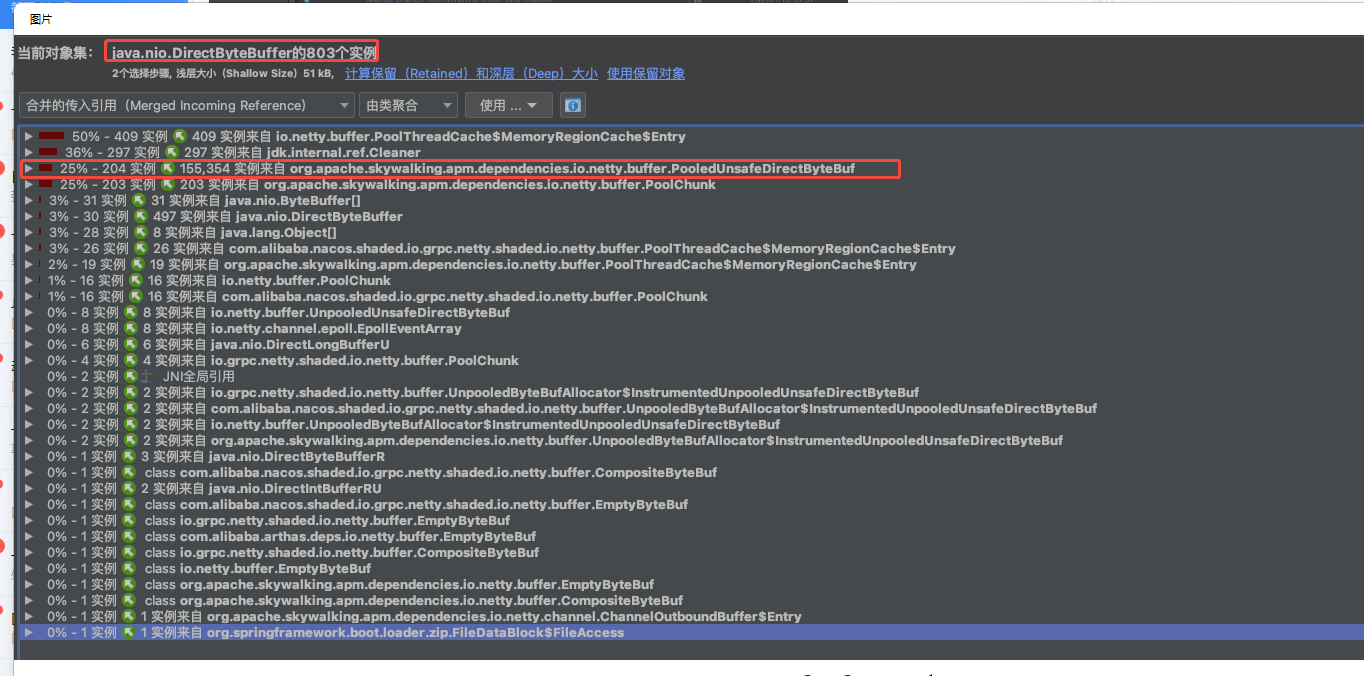The image size is (1364, 676).
Task: Click green icon in java.nio.DirectByteBuffer 497 row
Action: tap(141, 216)
